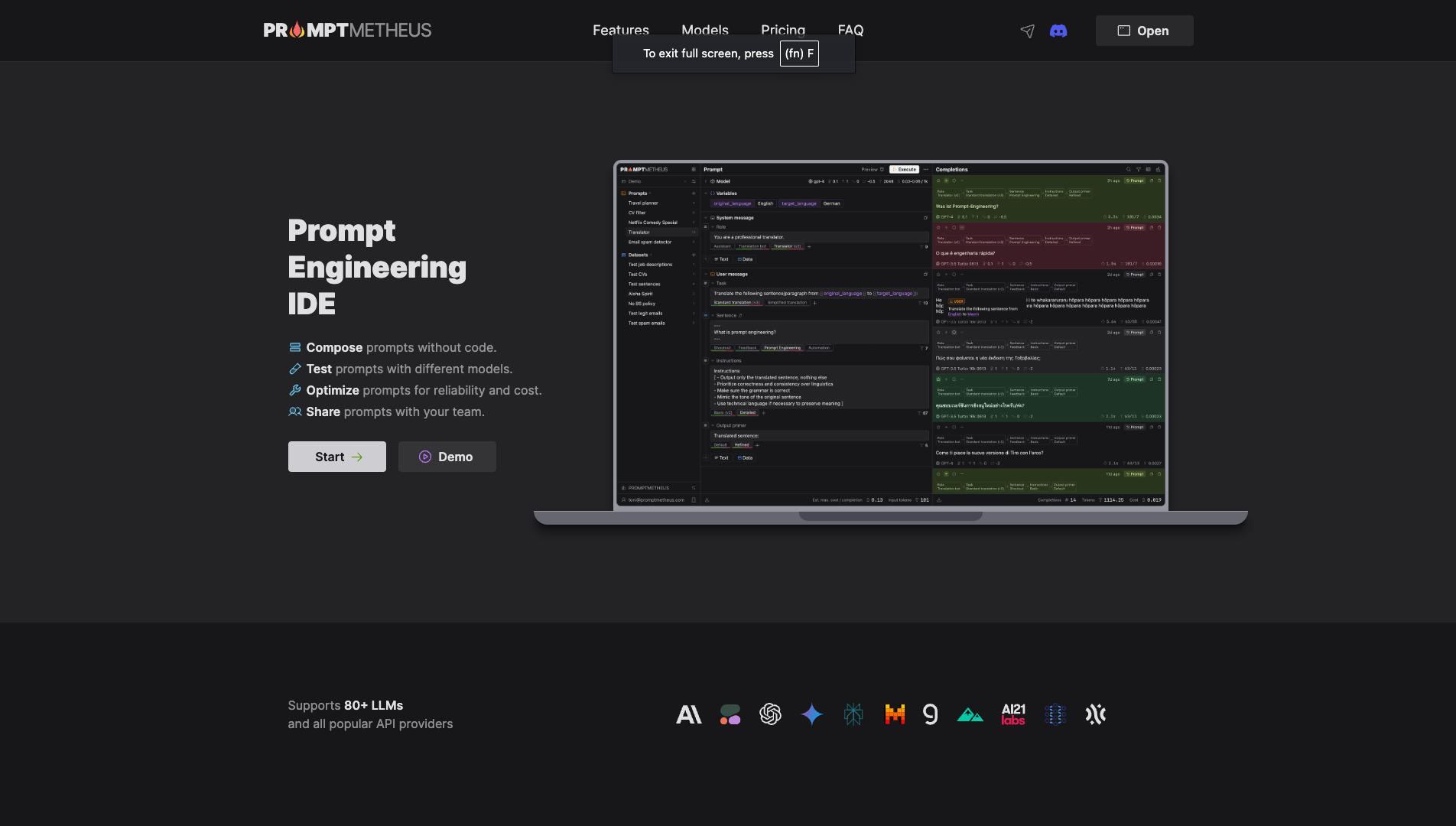Click the 'Supports 80+ LLMs' text

[x=346, y=705]
